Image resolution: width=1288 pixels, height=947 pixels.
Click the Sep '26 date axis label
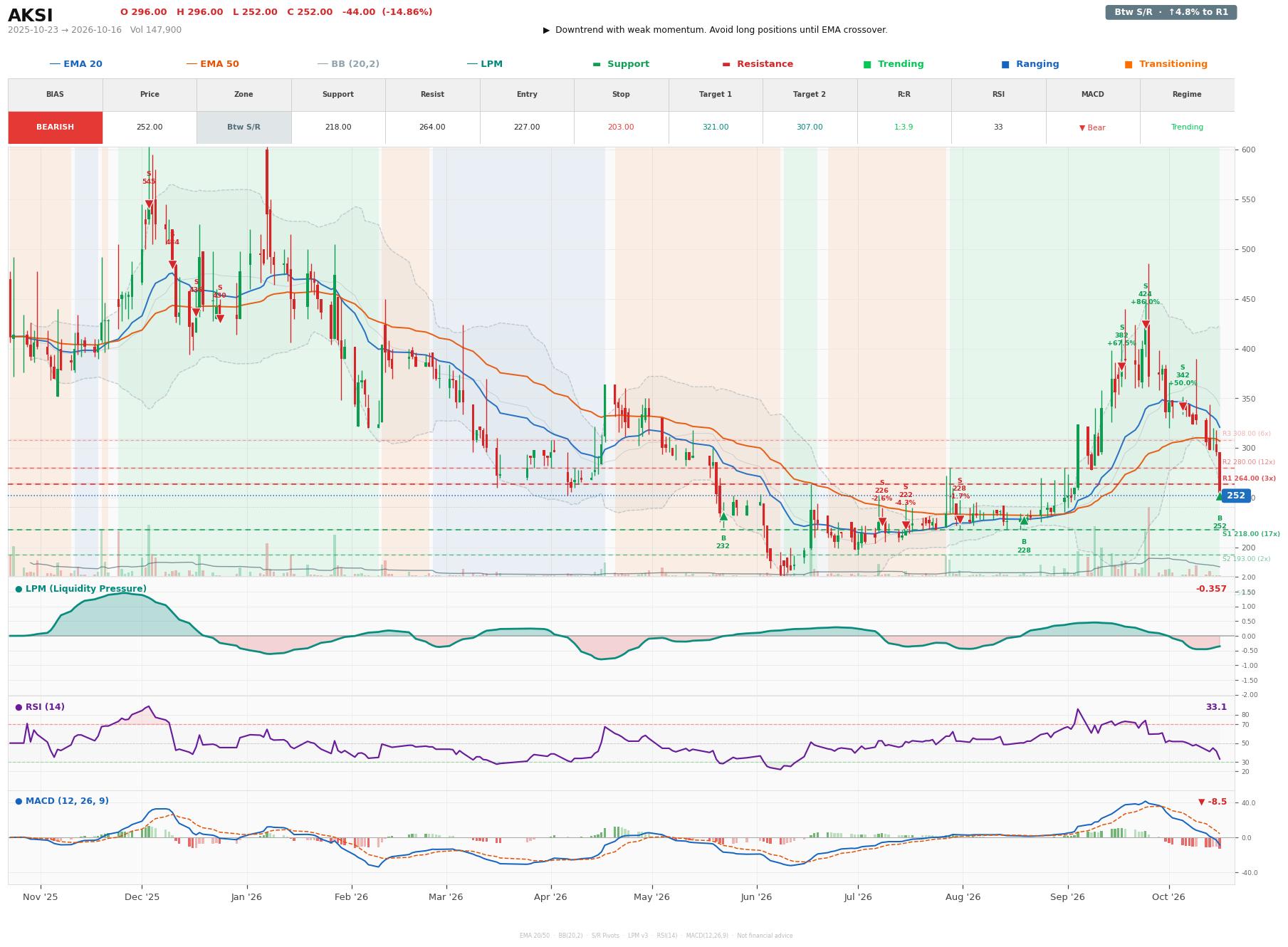1067,897
